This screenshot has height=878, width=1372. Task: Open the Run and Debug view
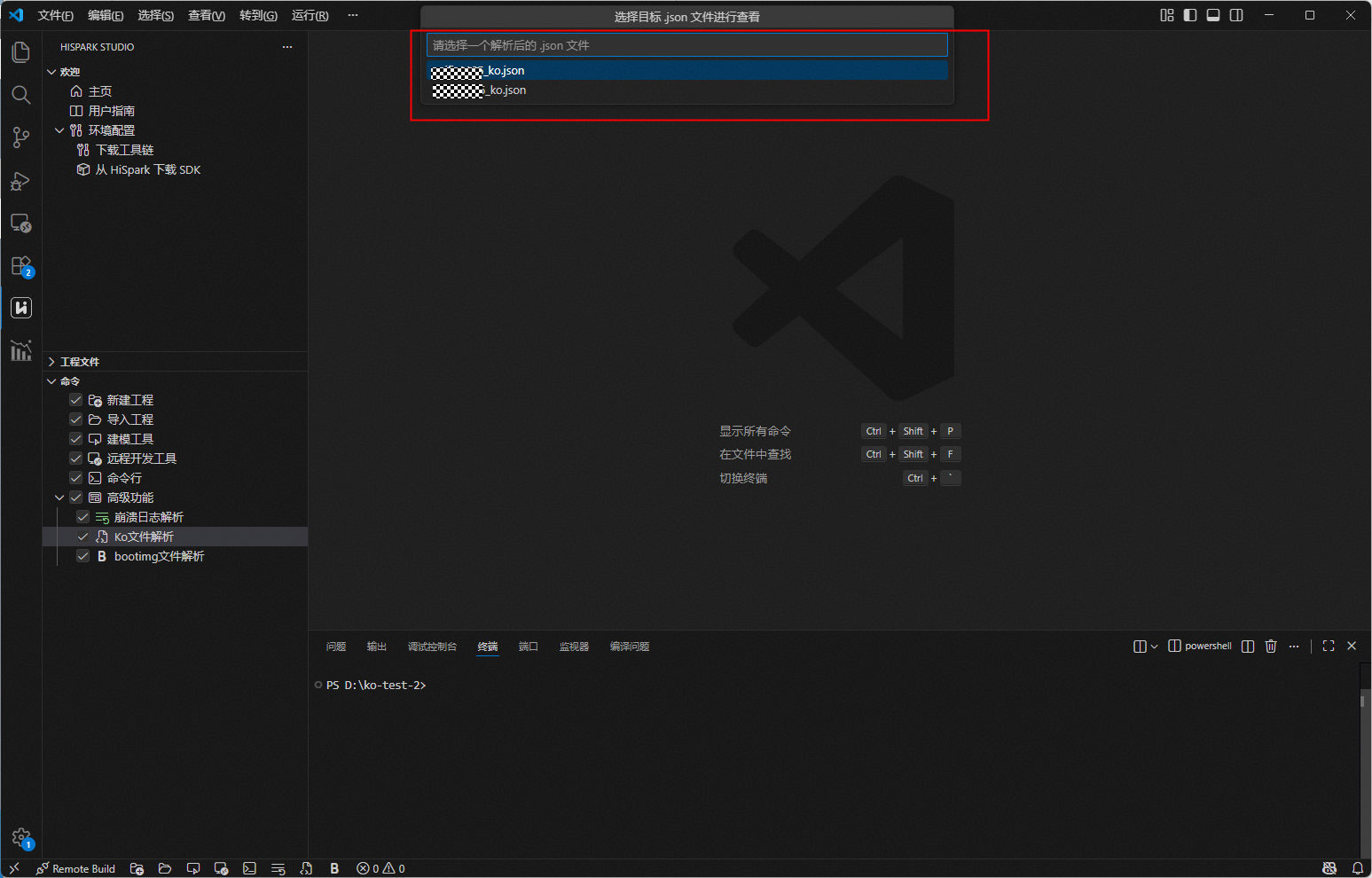click(x=21, y=181)
